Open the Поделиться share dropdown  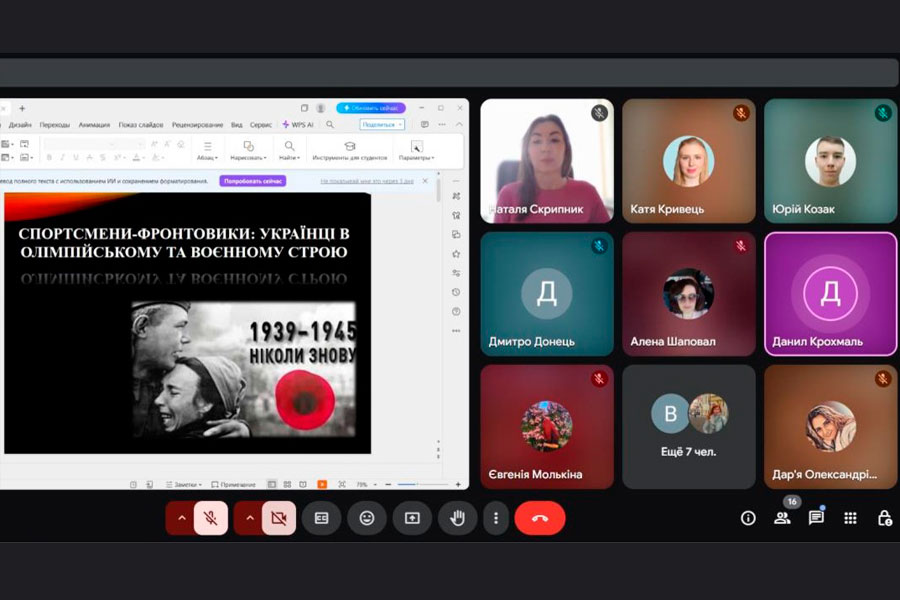[382, 125]
